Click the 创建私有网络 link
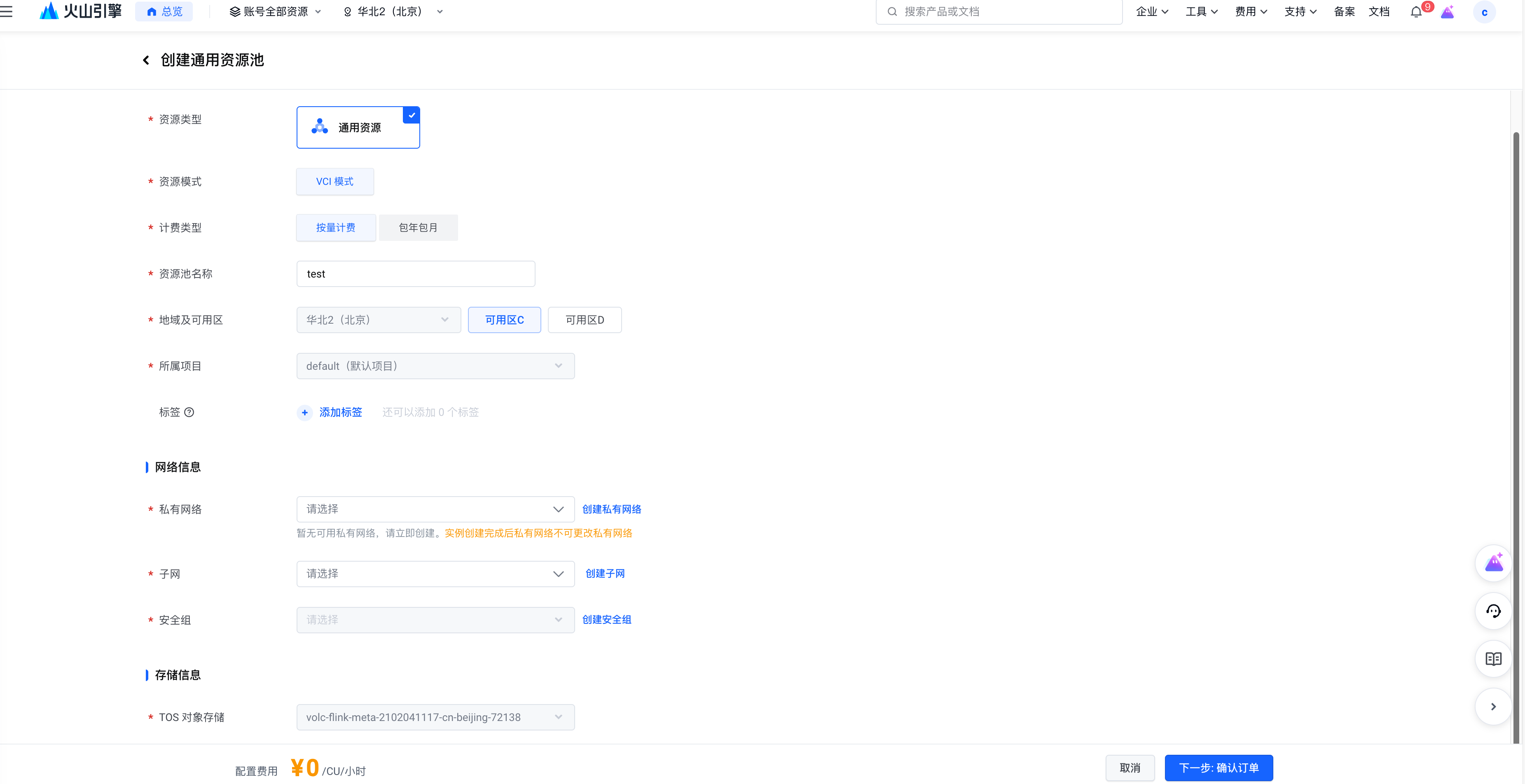 (x=612, y=509)
